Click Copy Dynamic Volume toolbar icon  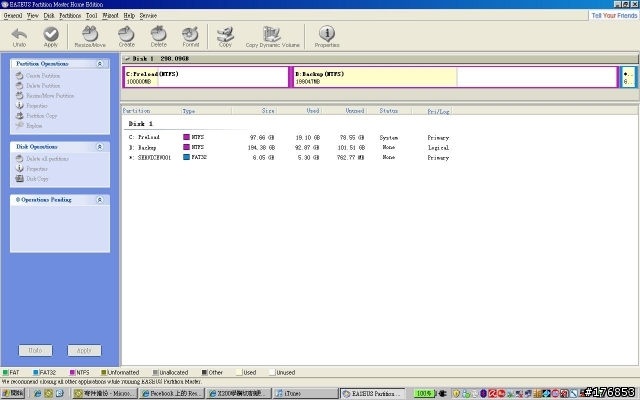[272, 37]
